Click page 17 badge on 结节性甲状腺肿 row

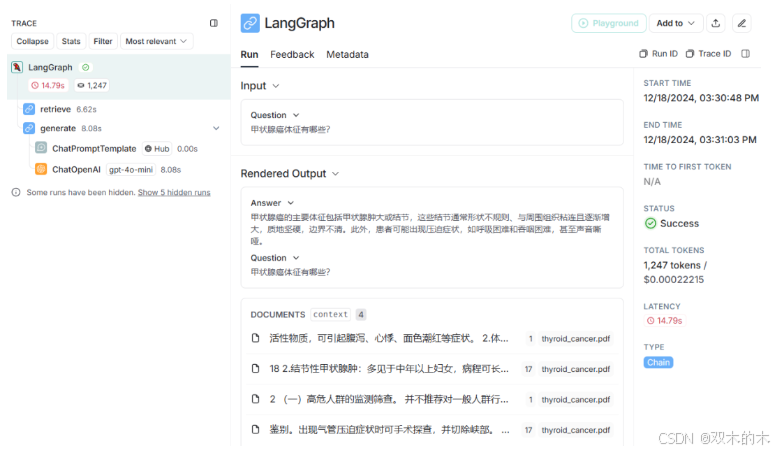[x=528, y=369]
